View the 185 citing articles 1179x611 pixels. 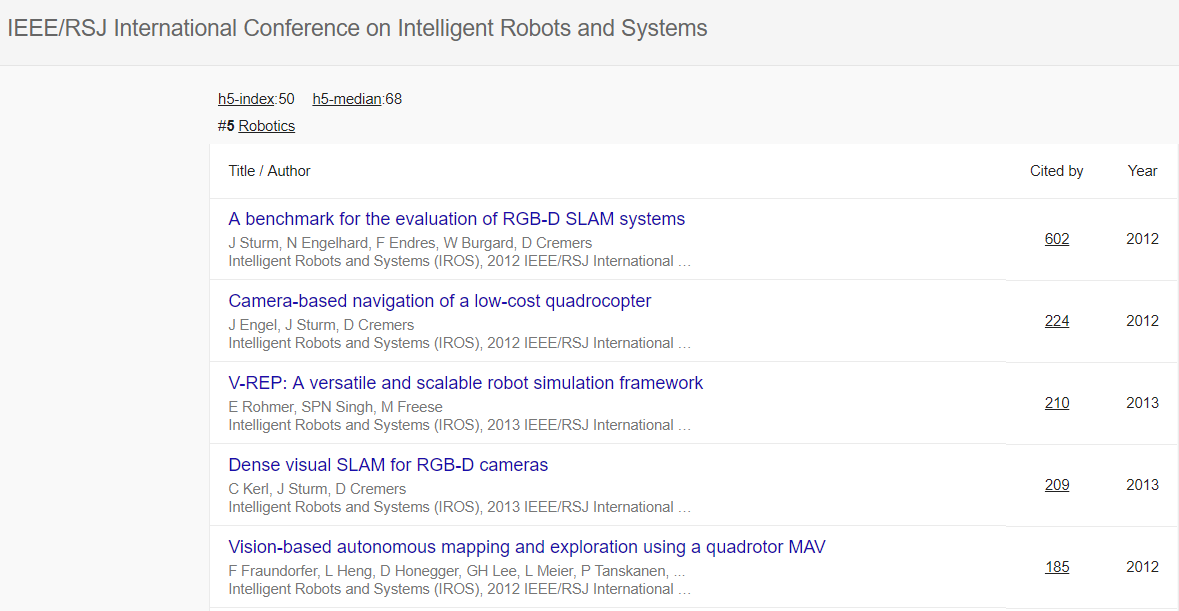1056,567
